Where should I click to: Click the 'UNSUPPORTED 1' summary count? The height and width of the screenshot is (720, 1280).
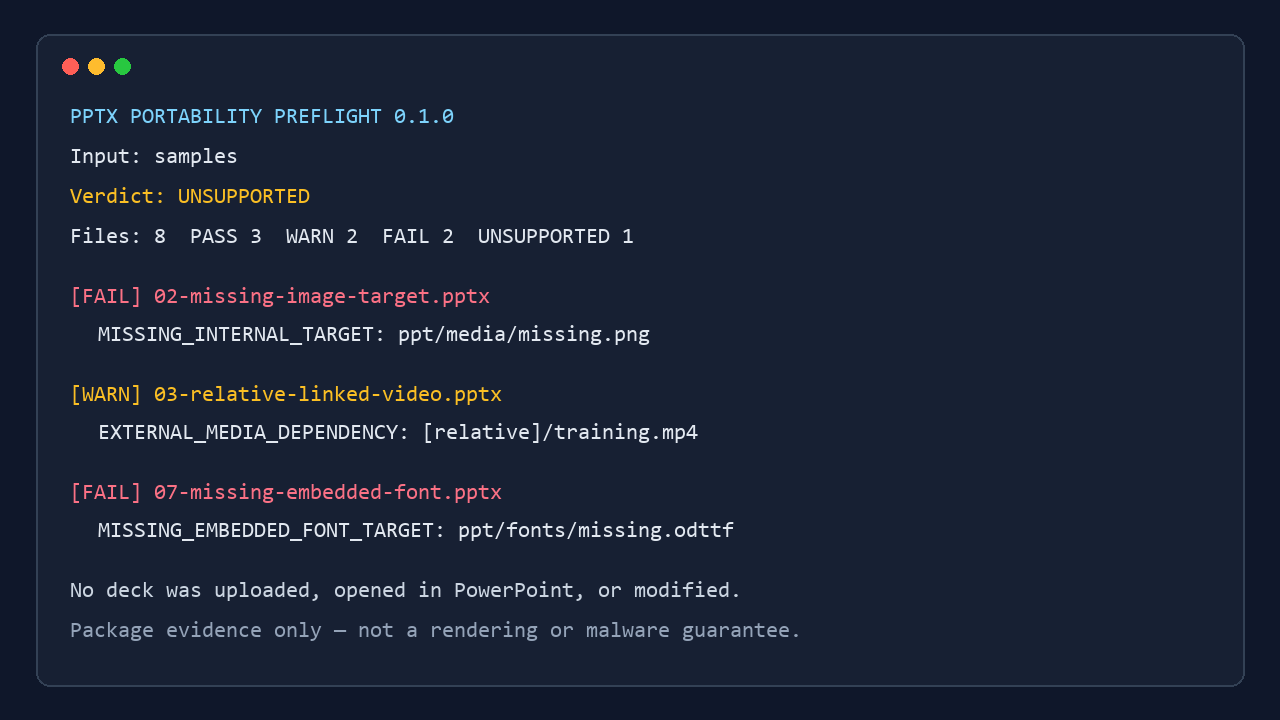(x=556, y=237)
